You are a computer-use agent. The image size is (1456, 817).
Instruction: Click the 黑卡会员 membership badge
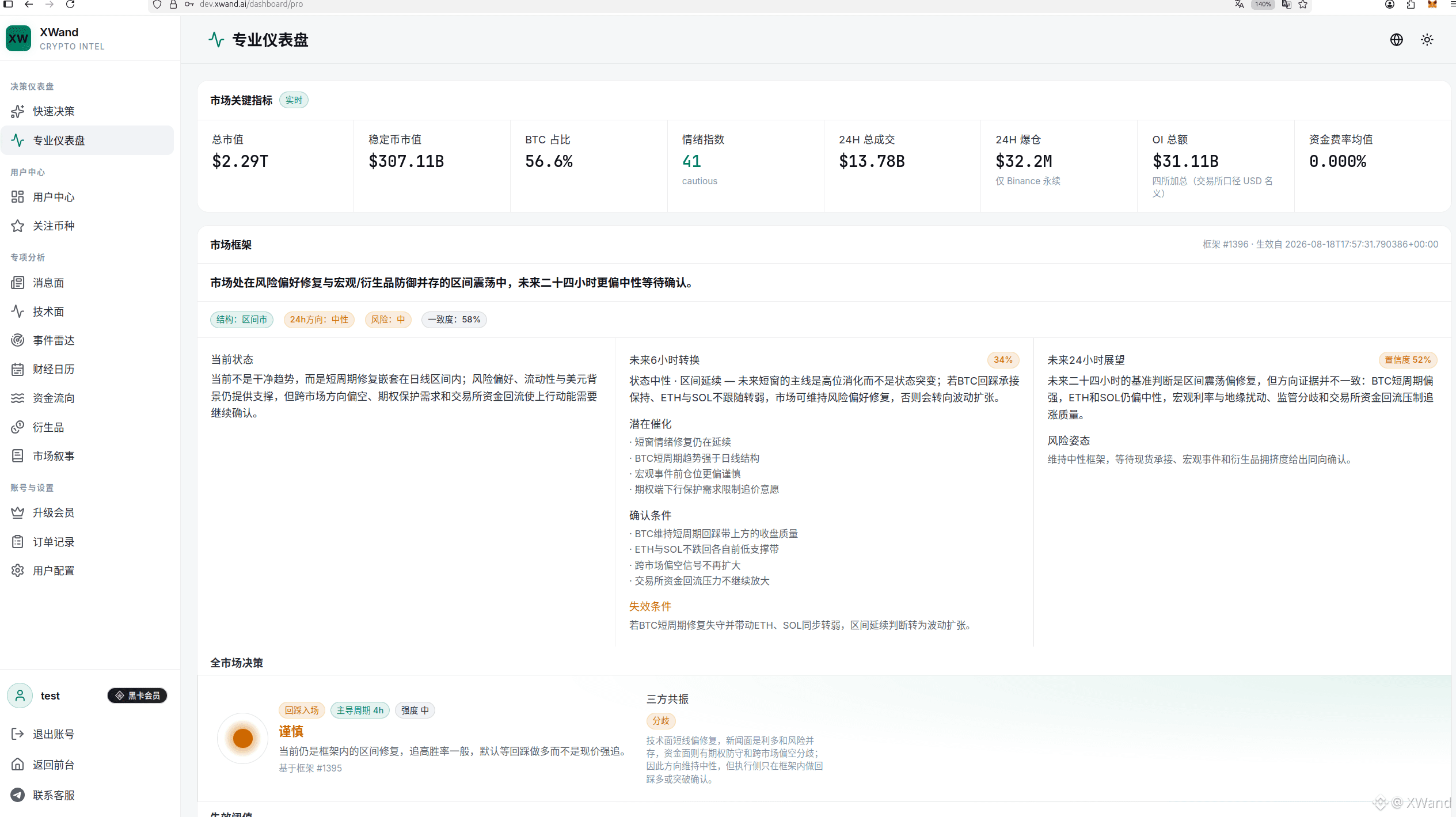[x=137, y=696]
